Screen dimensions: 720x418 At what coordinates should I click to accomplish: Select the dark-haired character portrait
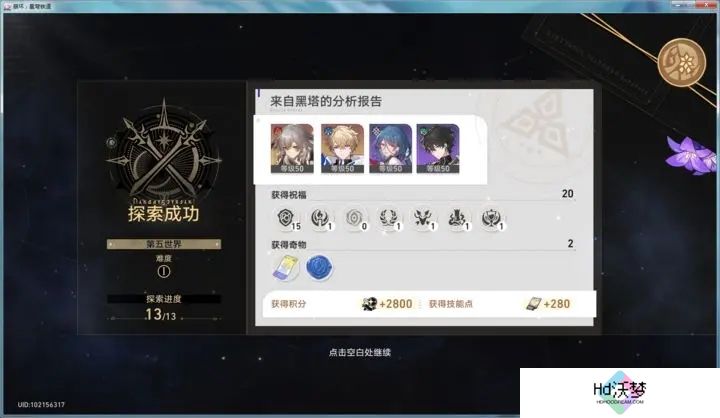tap(438, 148)
